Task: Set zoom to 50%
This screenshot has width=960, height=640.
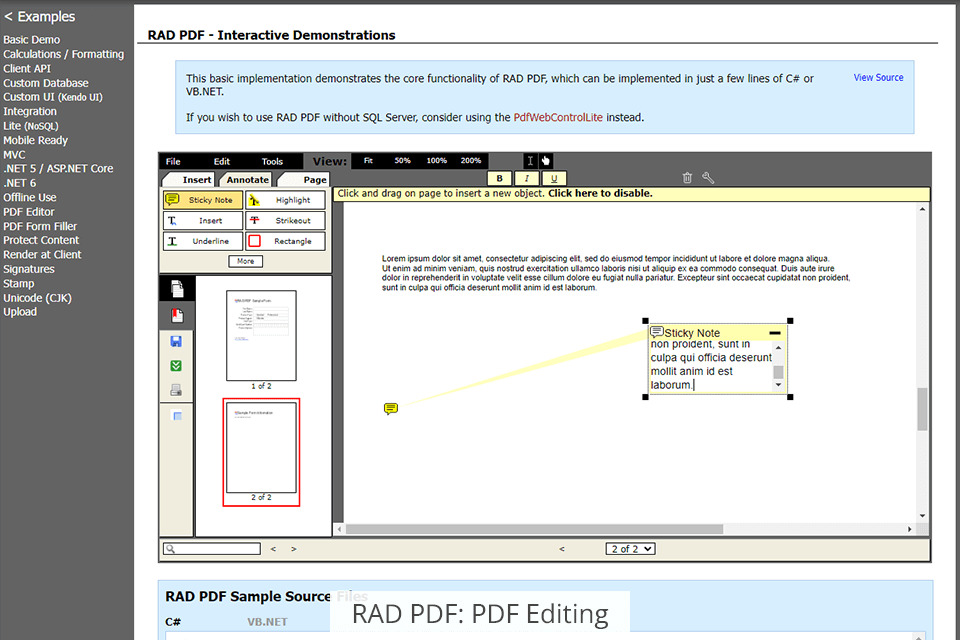Action: pyautogui.click(x=402, y=160)
